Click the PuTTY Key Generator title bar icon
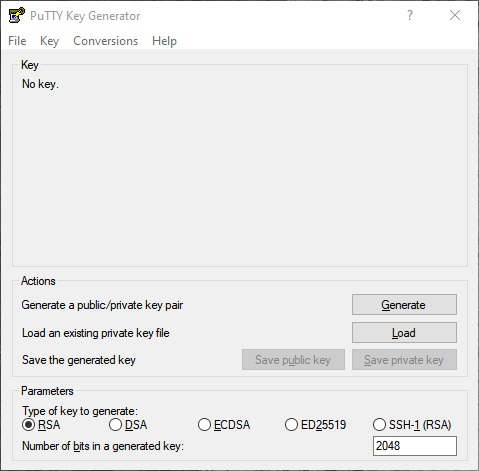 point(17,15)
